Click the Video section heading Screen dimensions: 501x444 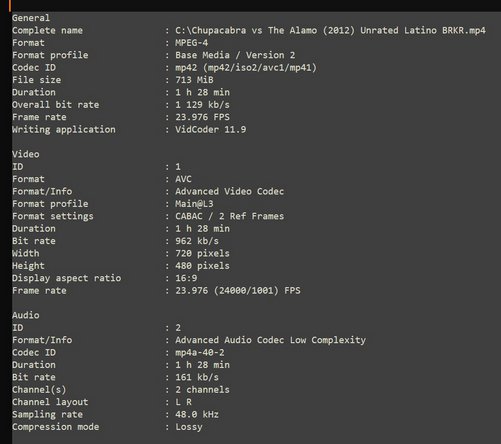(x=26, y=154)
